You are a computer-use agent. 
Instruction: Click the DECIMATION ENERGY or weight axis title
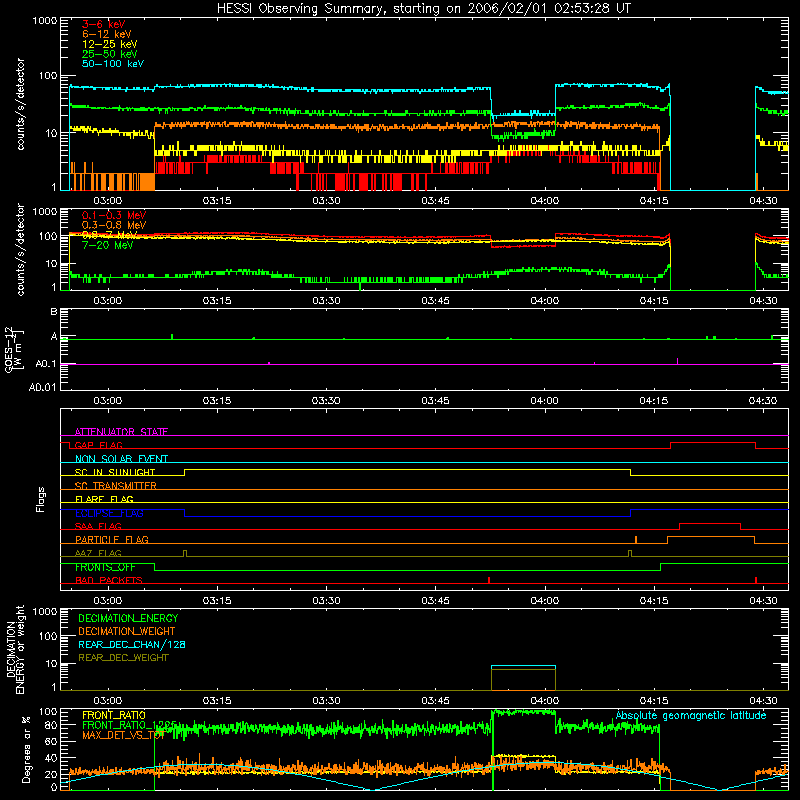pos(15,649)
